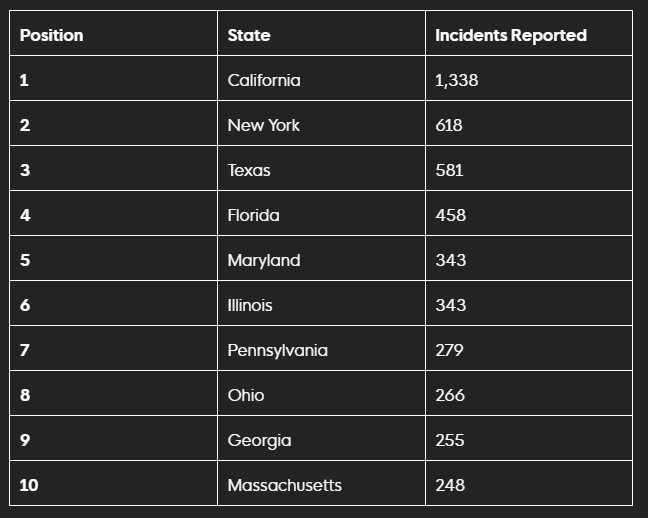The image size is (648, 518).
Task: Select the California state cell
Action: [264, 80]
